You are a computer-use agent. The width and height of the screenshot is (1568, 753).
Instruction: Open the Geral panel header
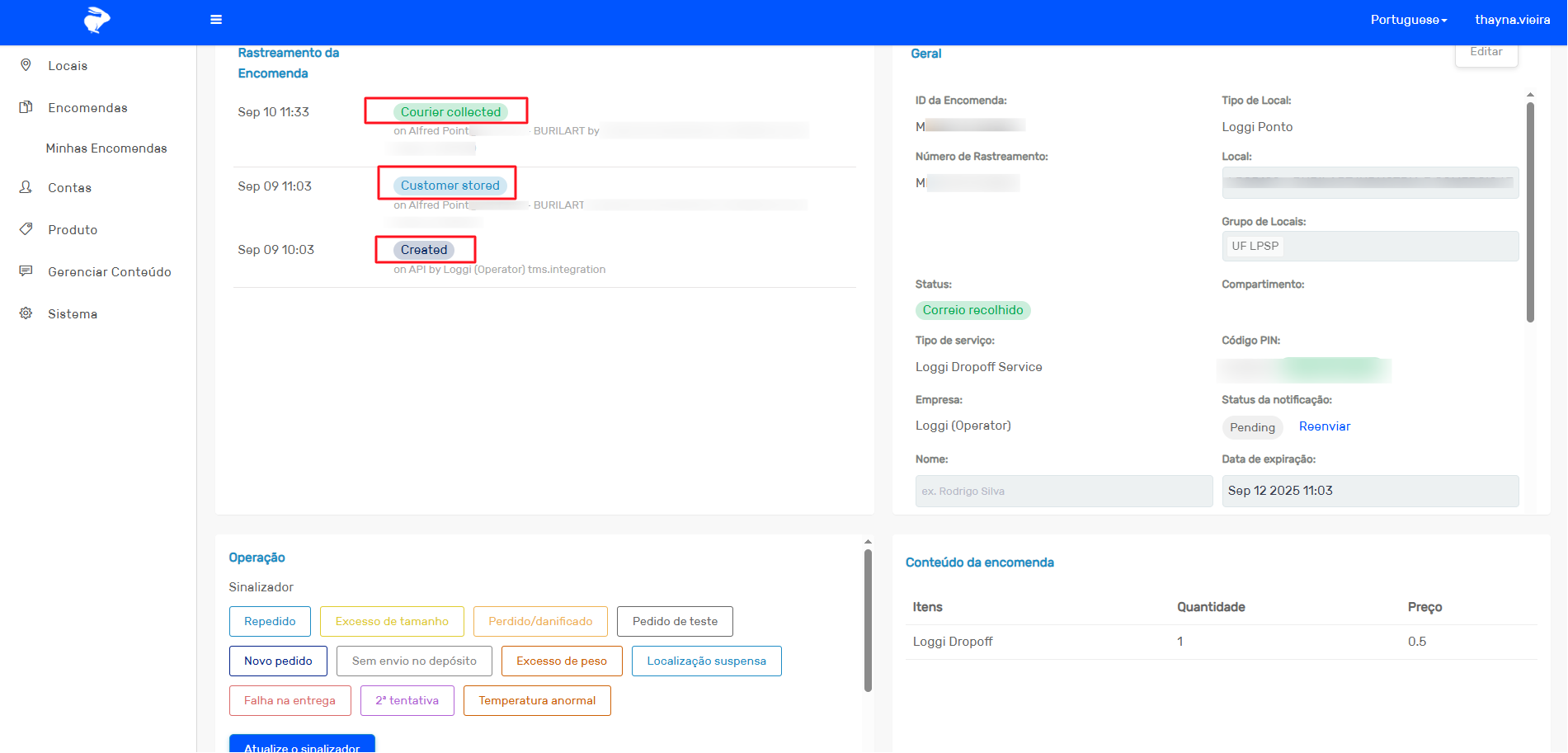click(925, 53)
